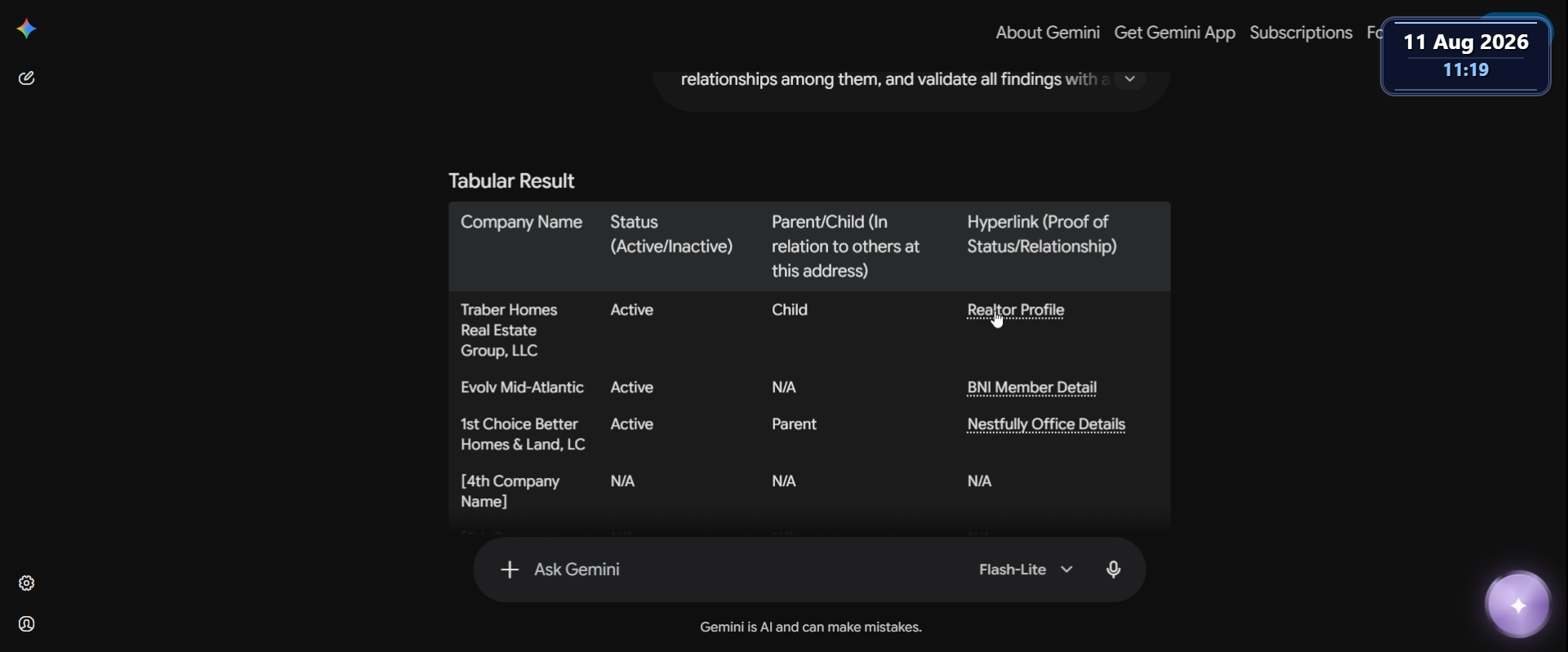Start a new chat with the compose icon

(27, 78)
